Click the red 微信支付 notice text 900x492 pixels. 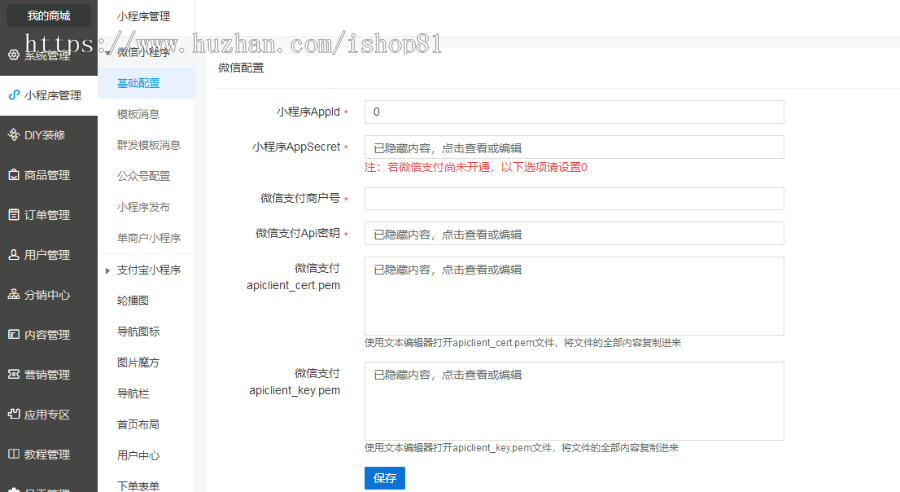(x=476, y=168)
